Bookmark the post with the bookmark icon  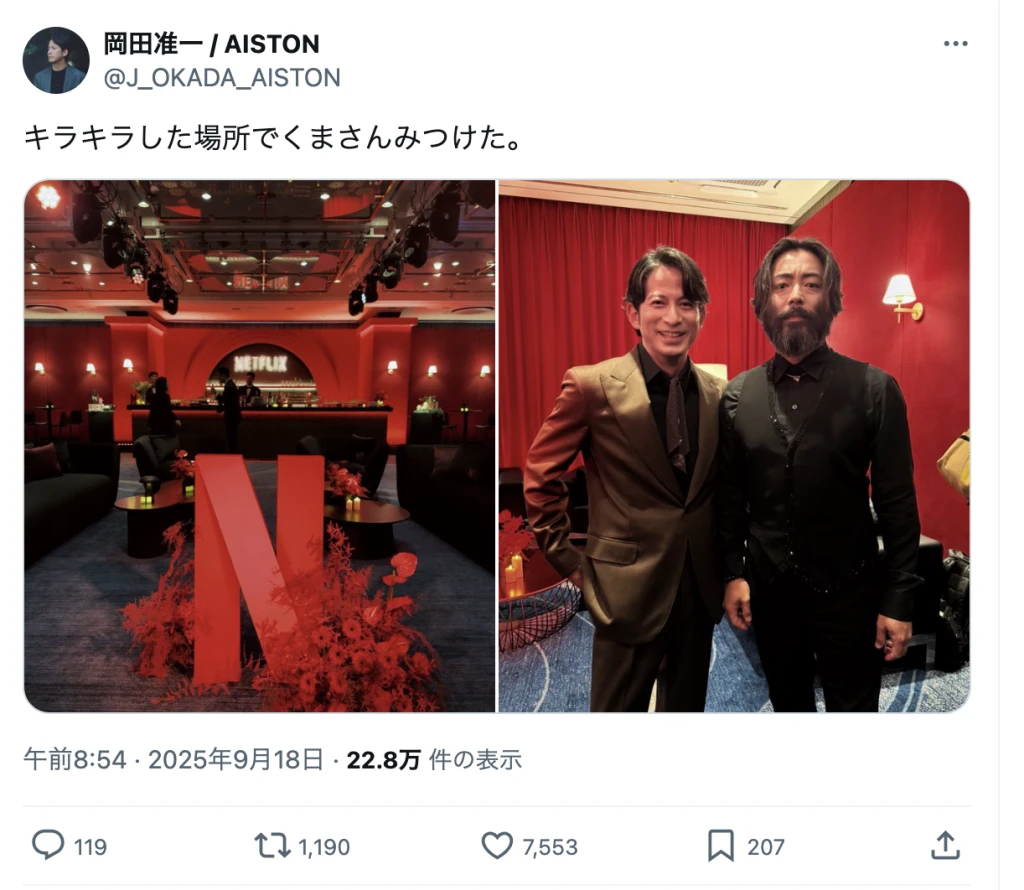[x=721, y=846]
